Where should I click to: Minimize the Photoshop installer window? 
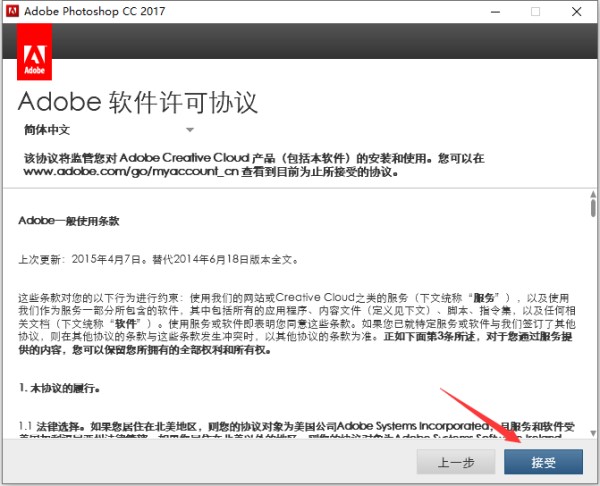[x=490, y=12]
